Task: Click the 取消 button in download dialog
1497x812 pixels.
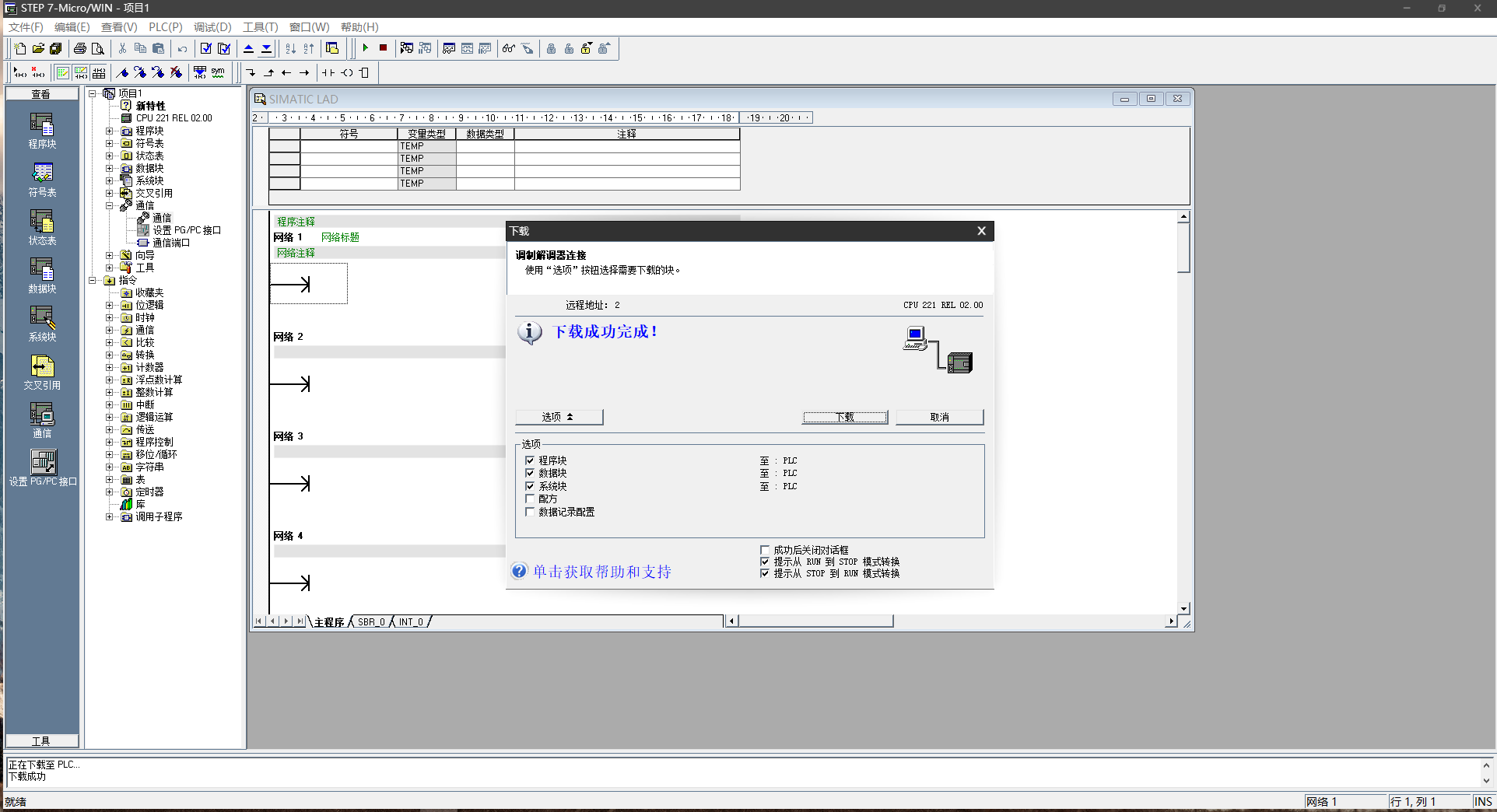Action: tap(939, 417)
